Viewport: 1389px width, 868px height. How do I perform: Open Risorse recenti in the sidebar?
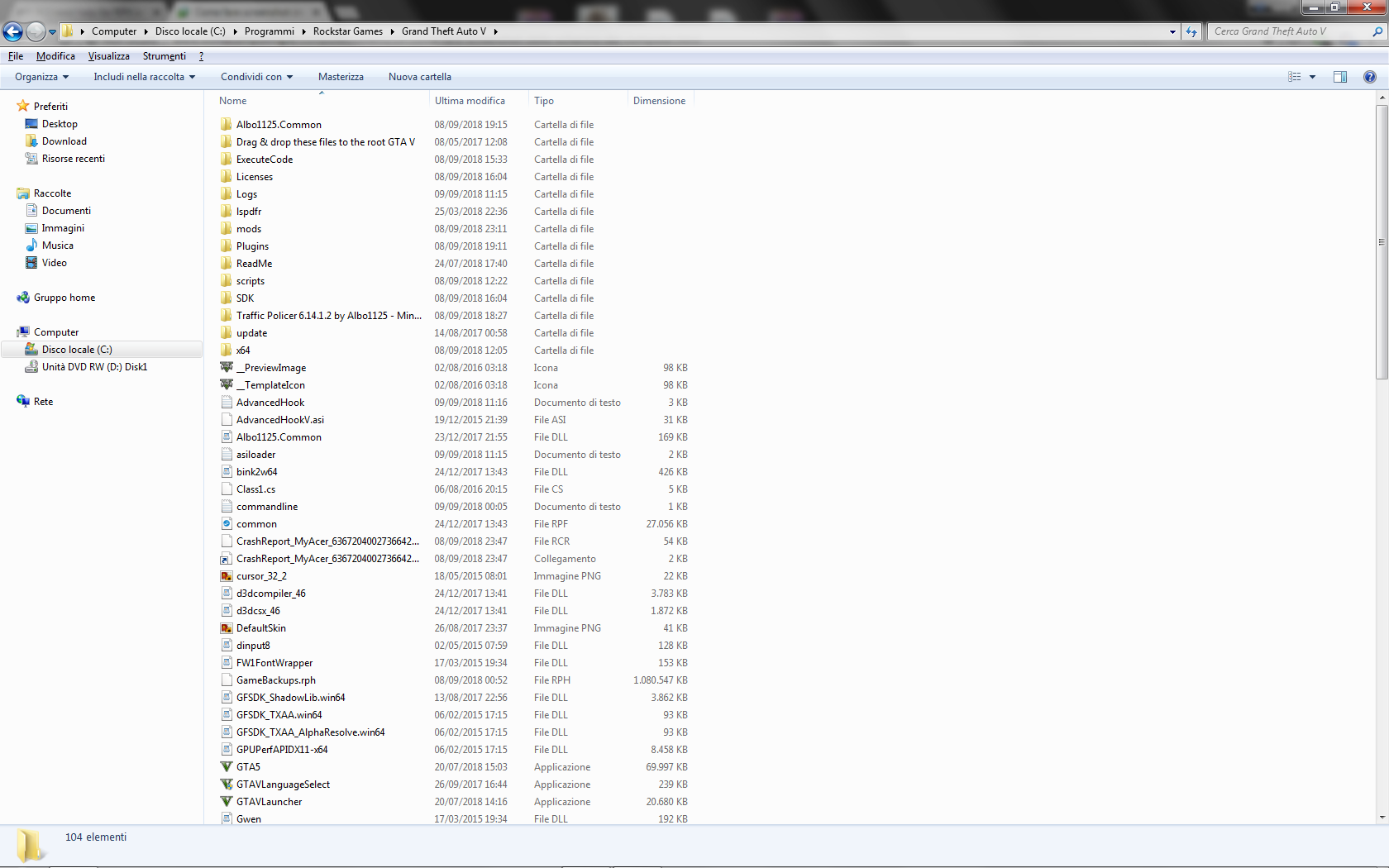pos(74,159)
